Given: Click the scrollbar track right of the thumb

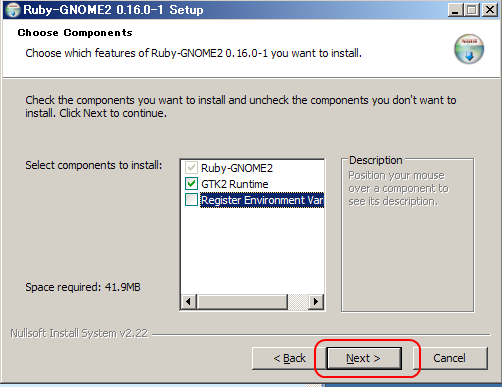Looking at the screenshot, I should tap(298, 302).
